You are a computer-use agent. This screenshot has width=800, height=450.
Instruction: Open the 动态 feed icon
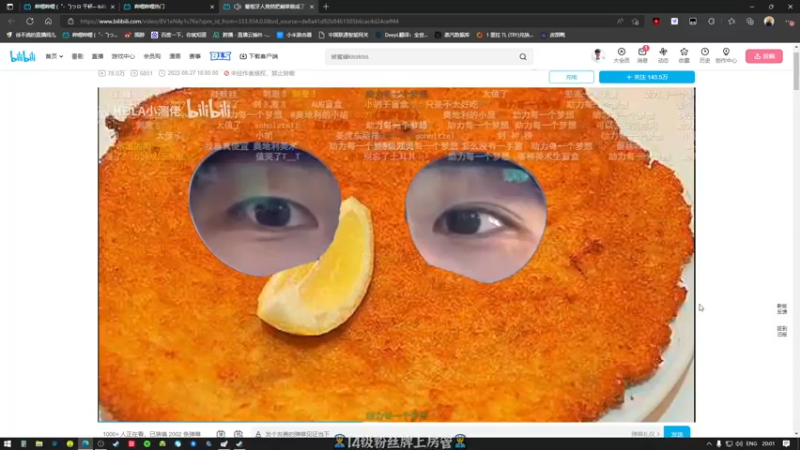click(x=663, y=55)
